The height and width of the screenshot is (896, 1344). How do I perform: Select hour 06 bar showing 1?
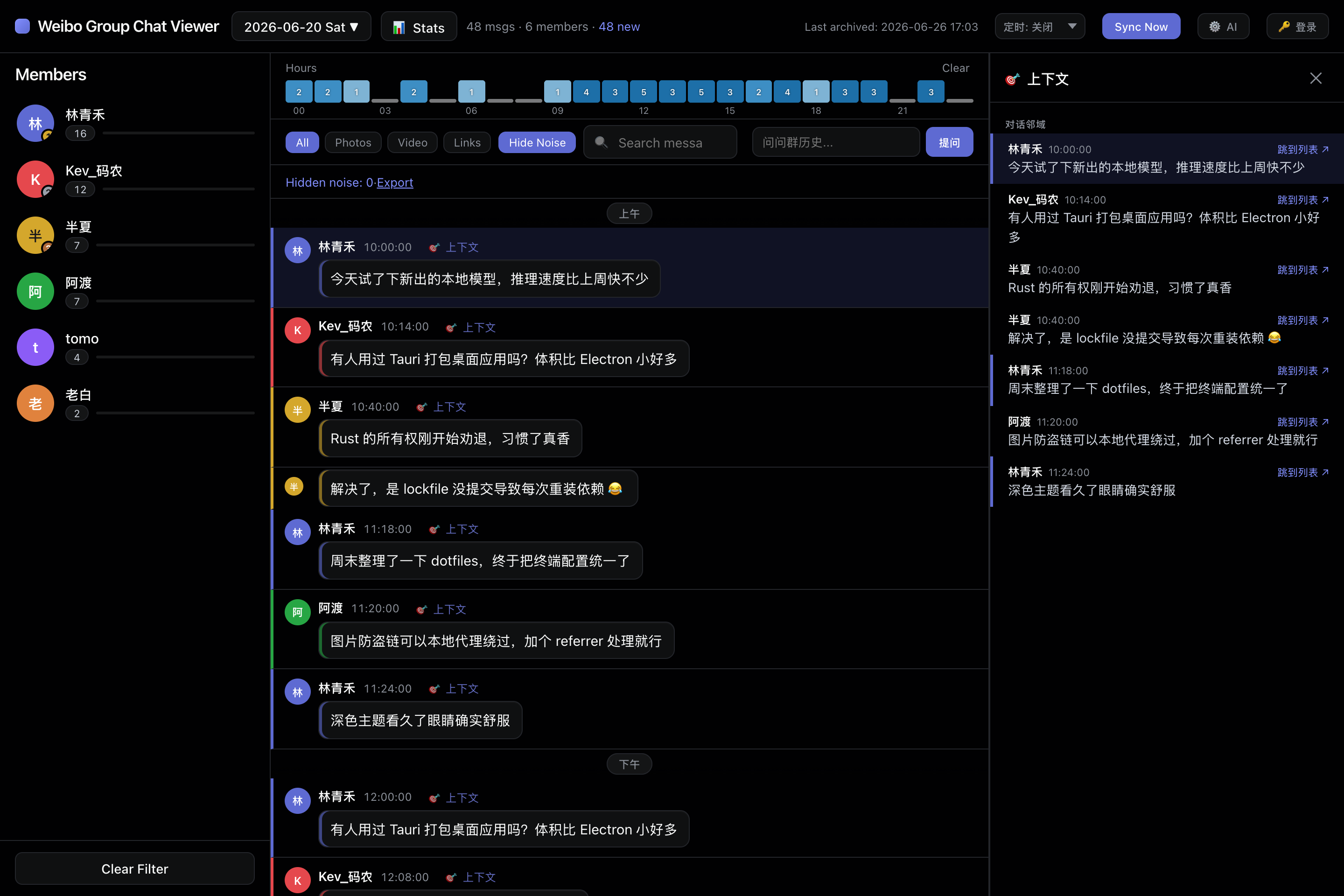471,91
